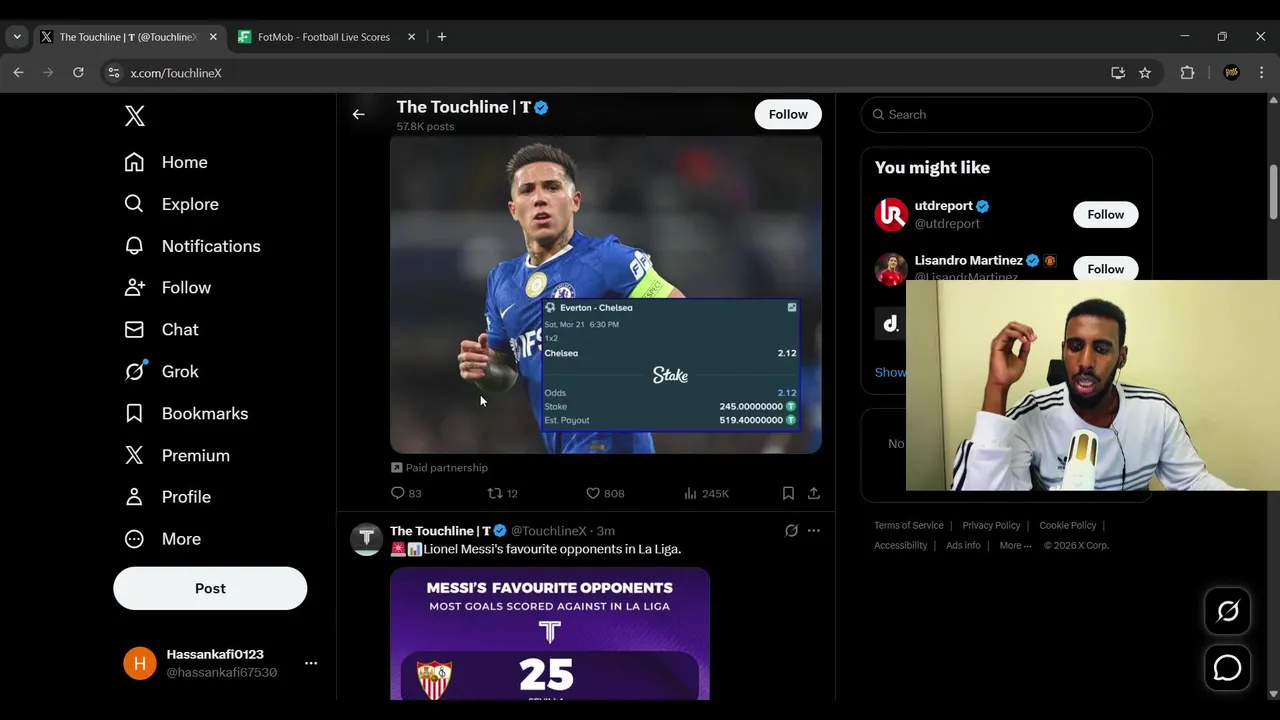Image resolution: width=1280 pixels, height=720 pixels.
Task: Open floating chat messages button
Action: point(1228,668)
